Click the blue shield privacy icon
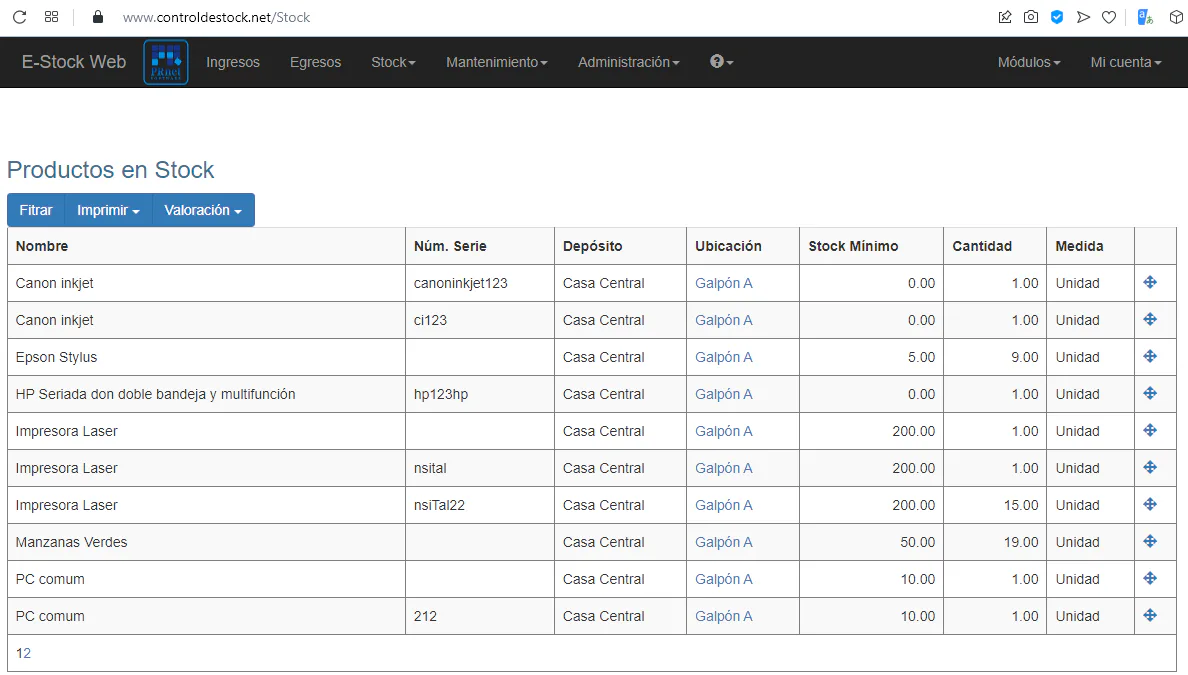The image size is (1188, 675). tap(1057, 17)
